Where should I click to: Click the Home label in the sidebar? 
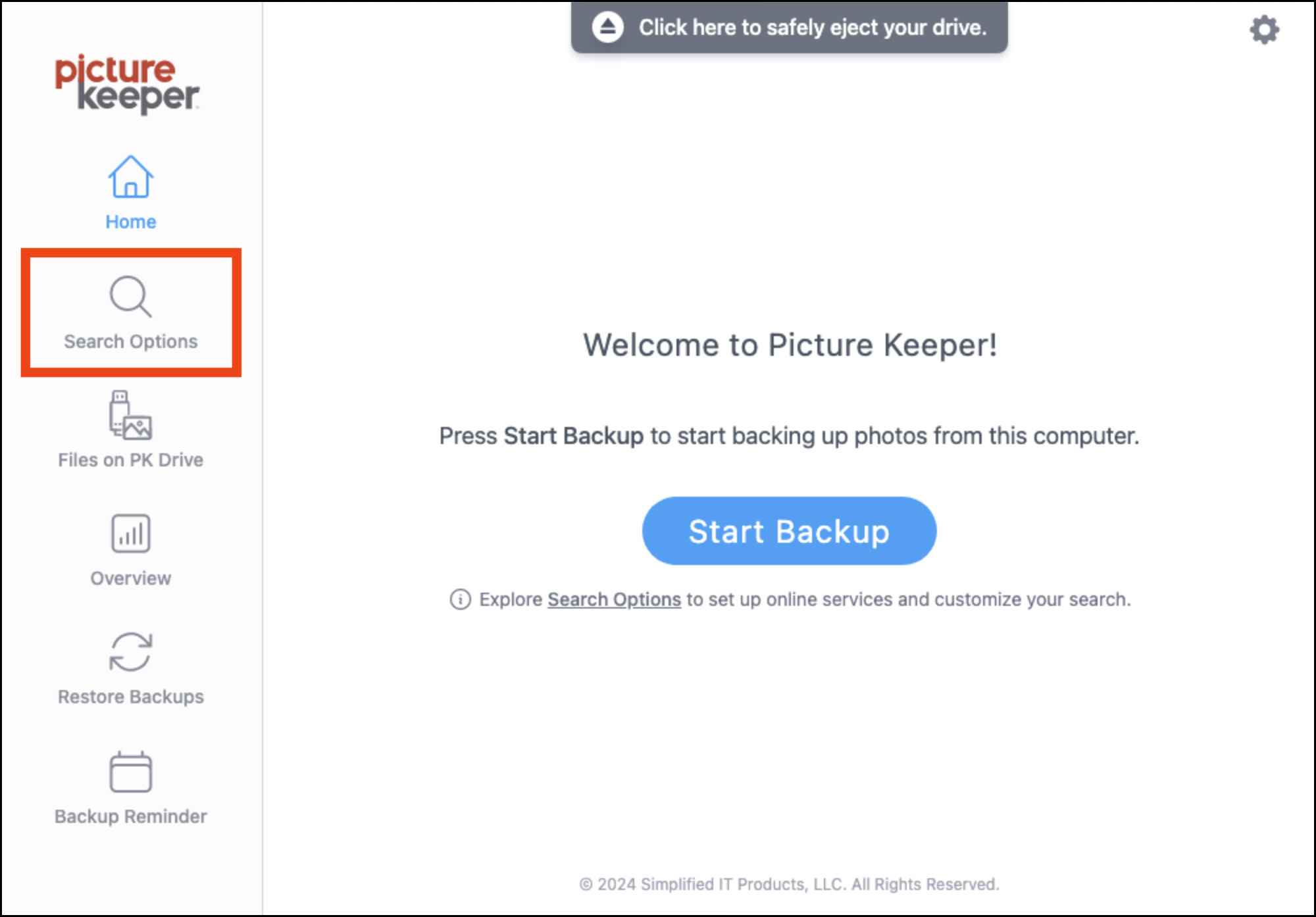[130, 222]
